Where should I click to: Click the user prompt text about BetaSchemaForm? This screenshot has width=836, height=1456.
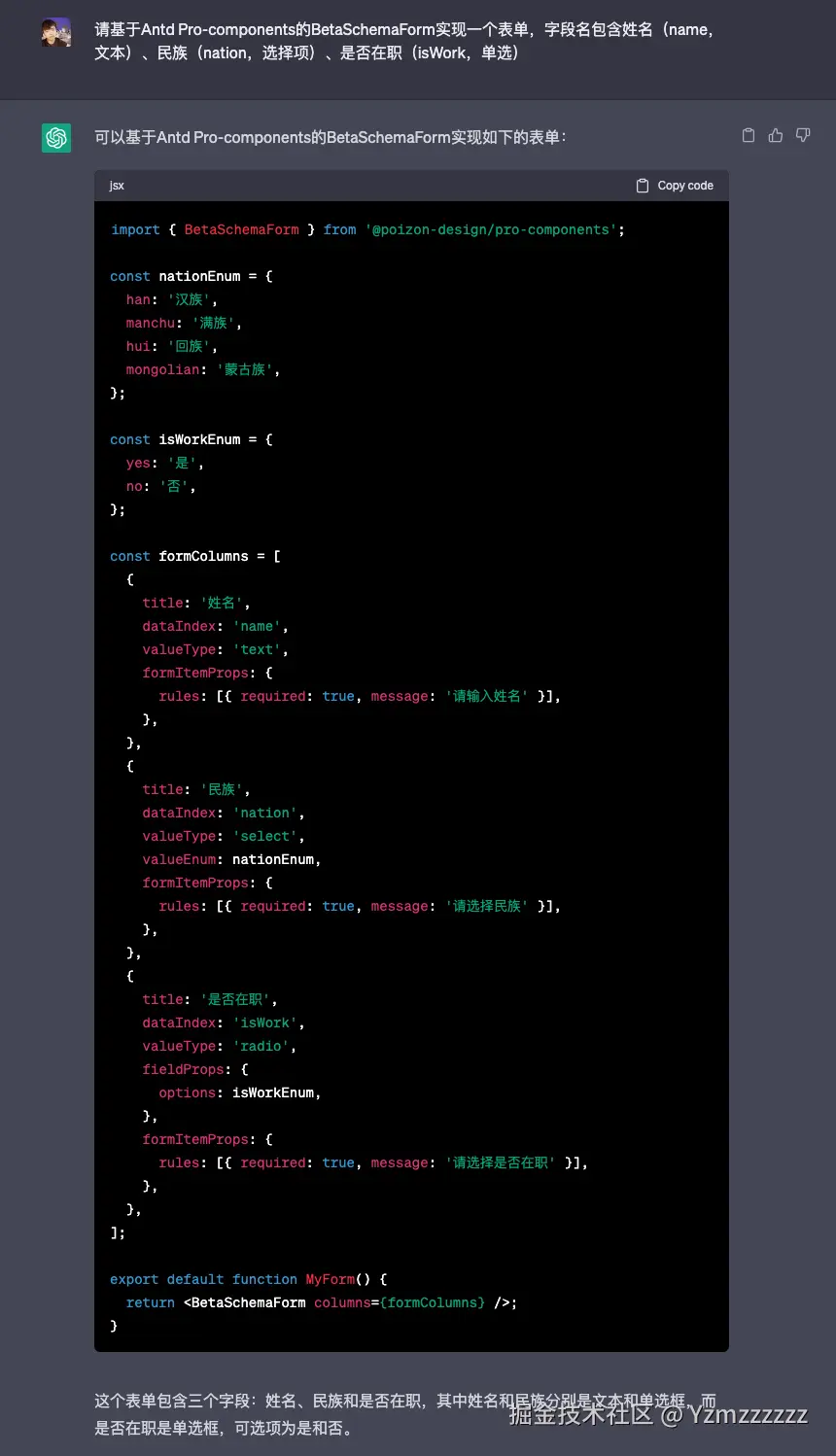pyautogui.click(x=406, y=41)
